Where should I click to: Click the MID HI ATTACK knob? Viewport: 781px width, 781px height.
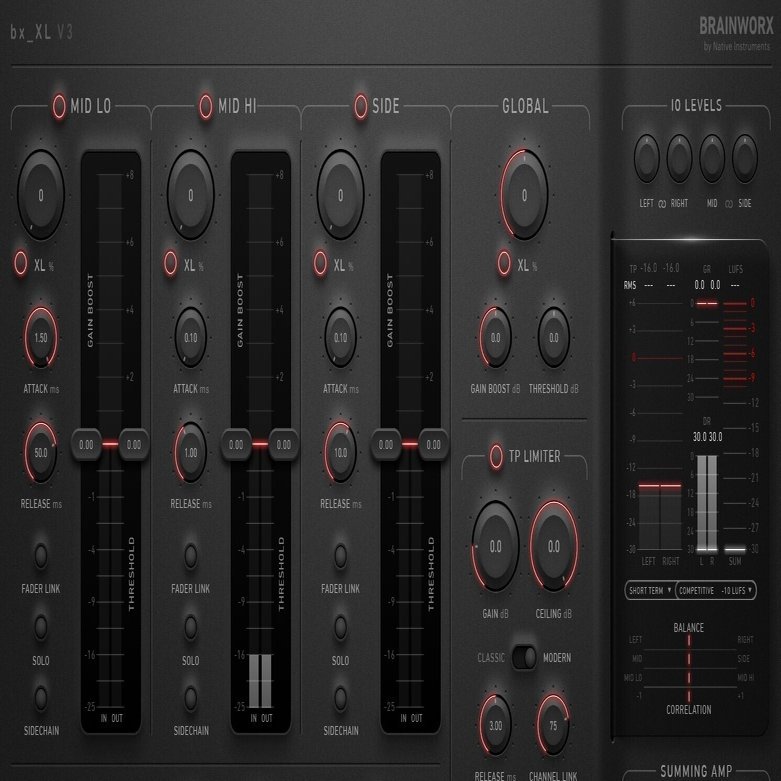191,338
